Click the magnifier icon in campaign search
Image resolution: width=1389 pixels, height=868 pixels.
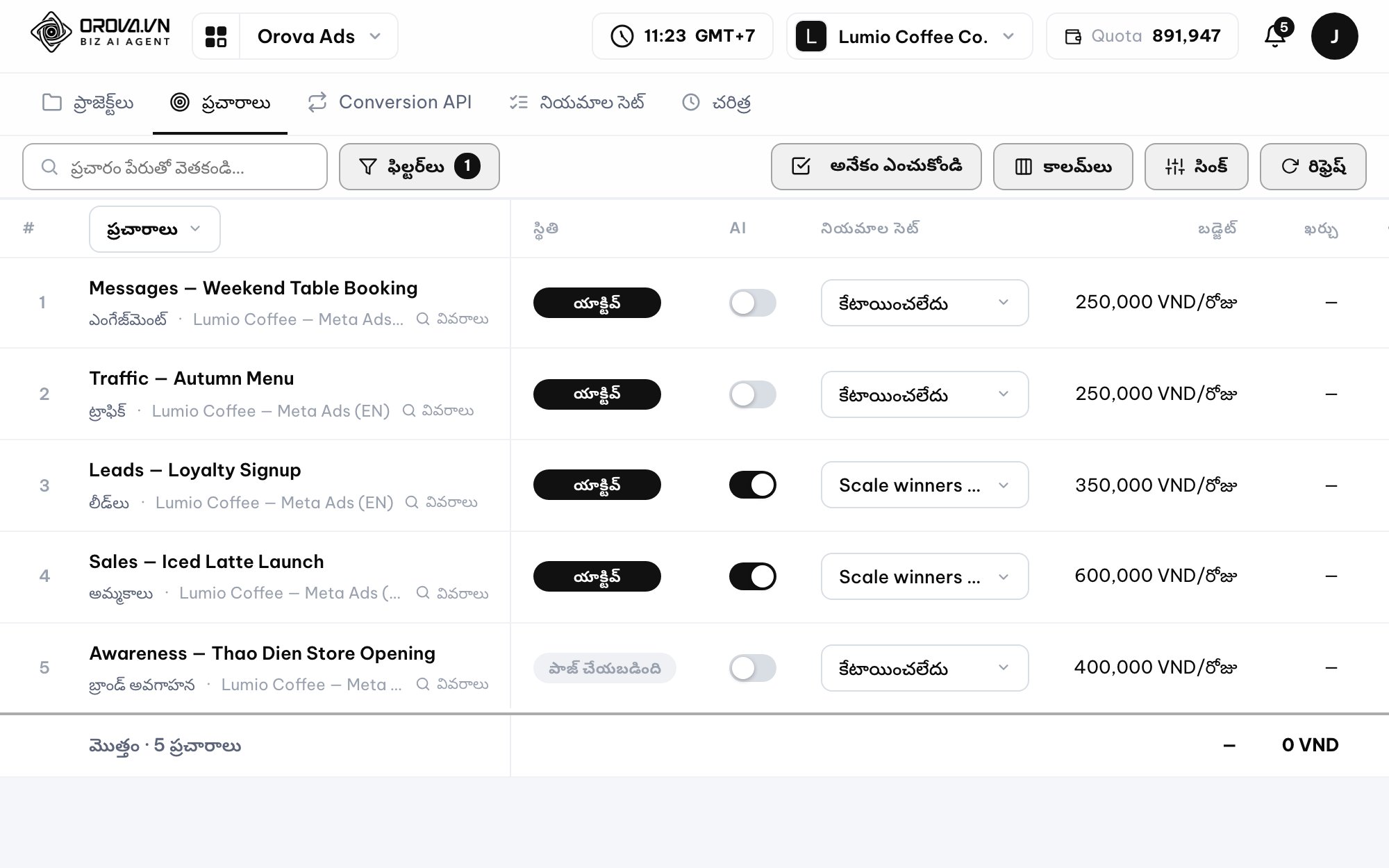(49, 167)
